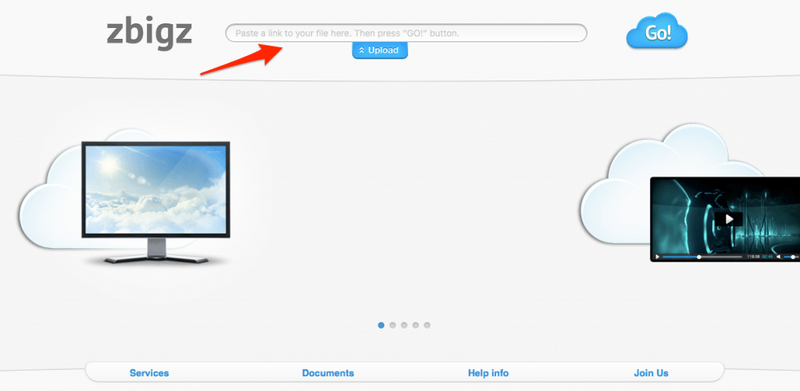Click the small play button in video controls
This screenshot has height=391, width=800.
pyautogui.click(x=658, y=257)
